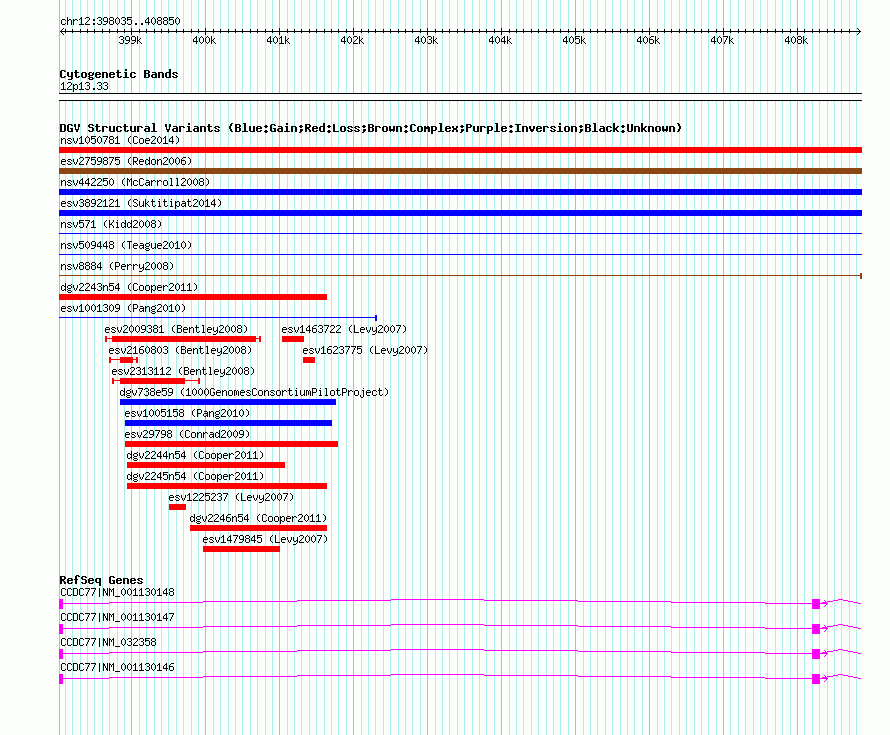Open esv1463722 (Levy2007) label

344,329
